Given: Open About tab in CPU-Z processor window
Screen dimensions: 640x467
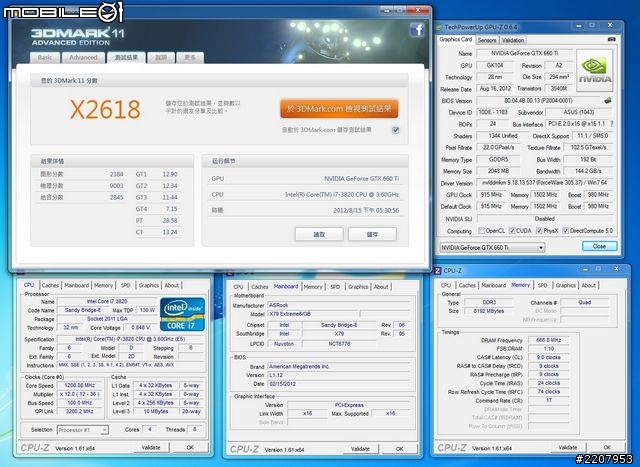Looking at the screenshot, I should [171, 285].
